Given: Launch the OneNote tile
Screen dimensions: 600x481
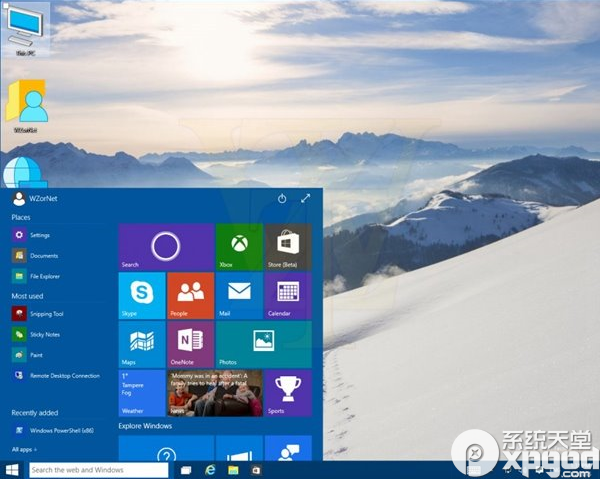Looking at the screenshot, I should [x=191, y=344].
